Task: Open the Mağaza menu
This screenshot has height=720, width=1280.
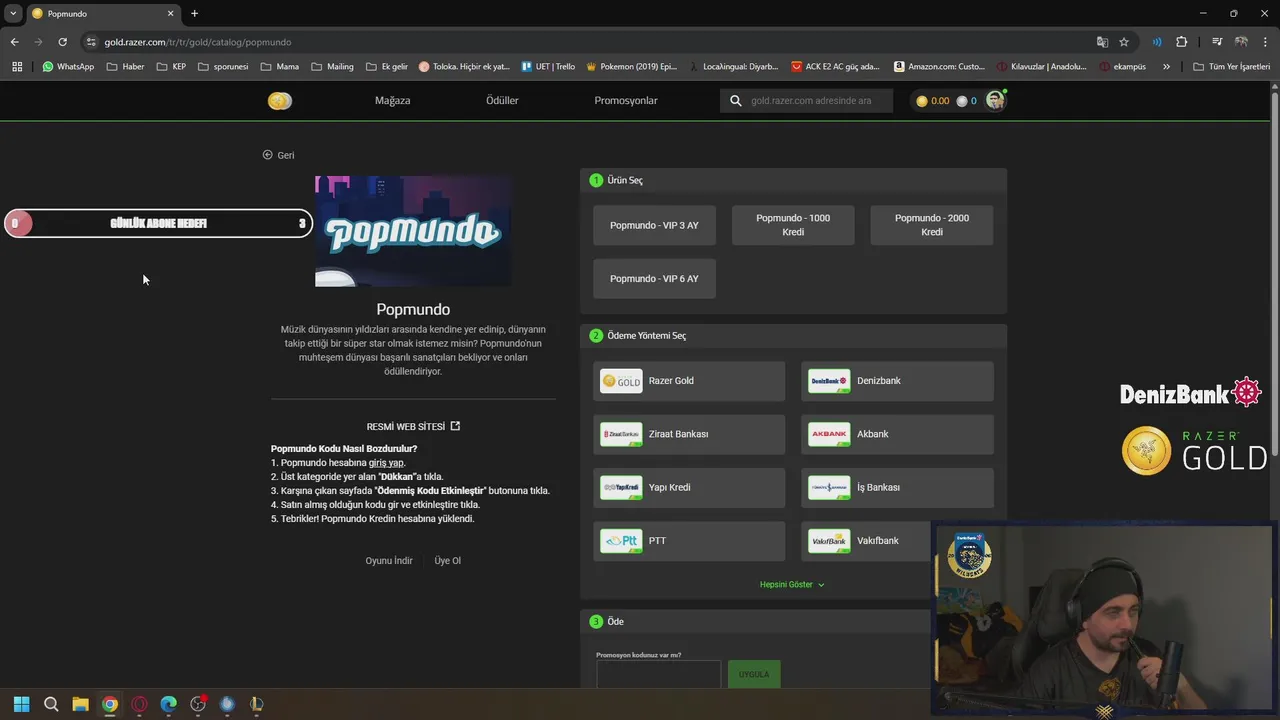Action: pos(392,101)
